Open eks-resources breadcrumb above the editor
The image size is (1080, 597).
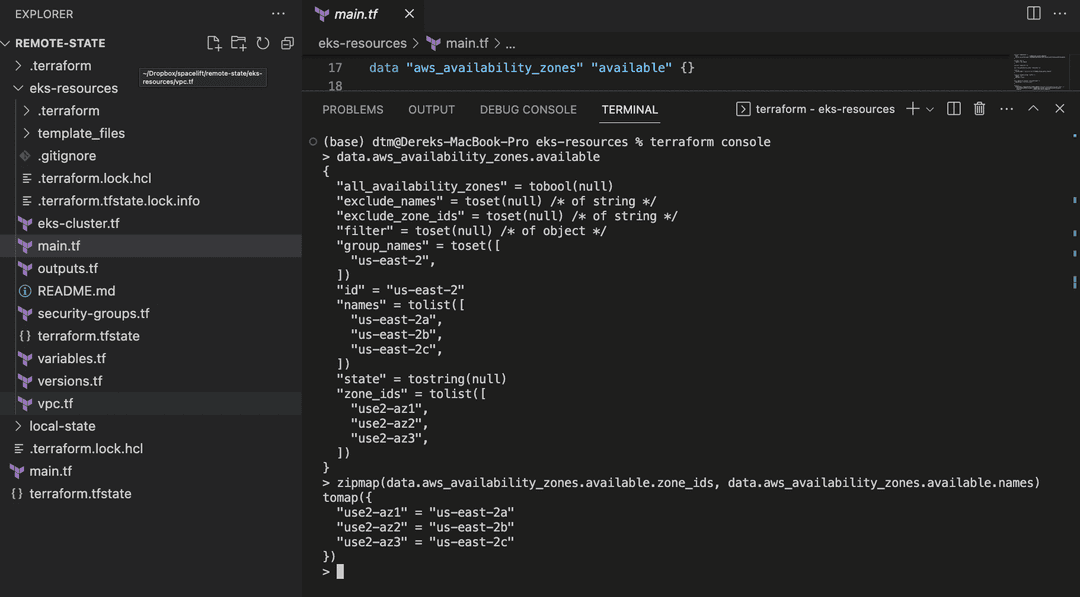[362, 43]
